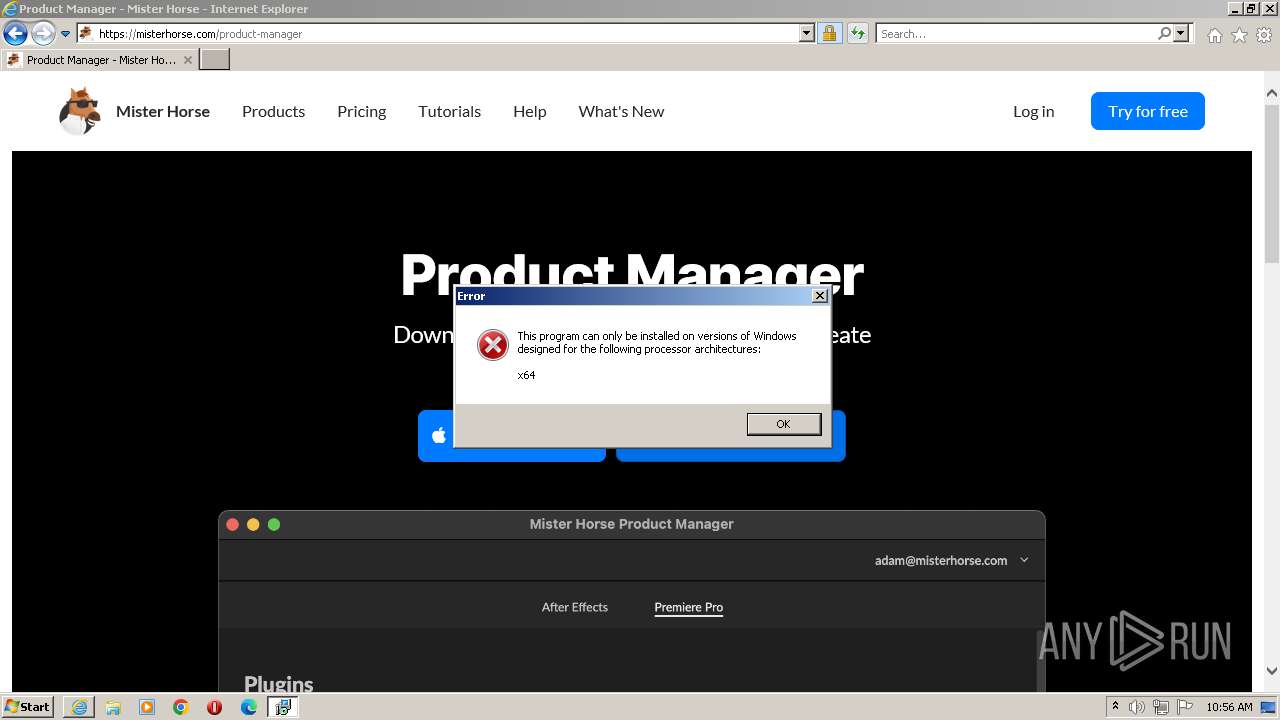Click the Log in link
This screenshot has height=720, width=1280.
click(1033, 111)
